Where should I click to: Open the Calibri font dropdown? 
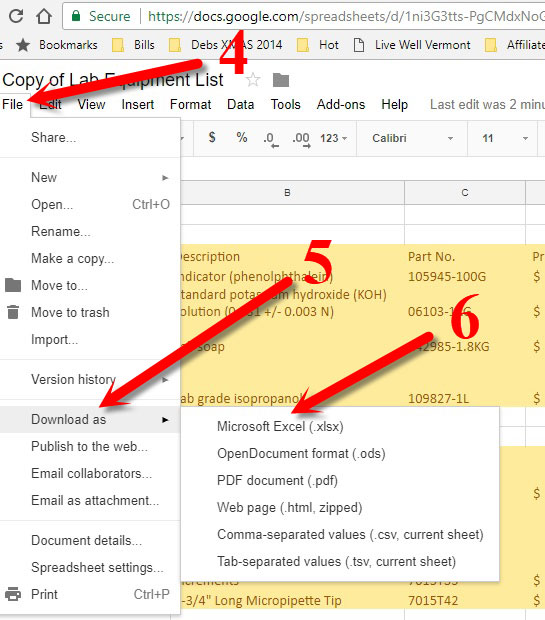pyautogui.click(x=412, y=138)
